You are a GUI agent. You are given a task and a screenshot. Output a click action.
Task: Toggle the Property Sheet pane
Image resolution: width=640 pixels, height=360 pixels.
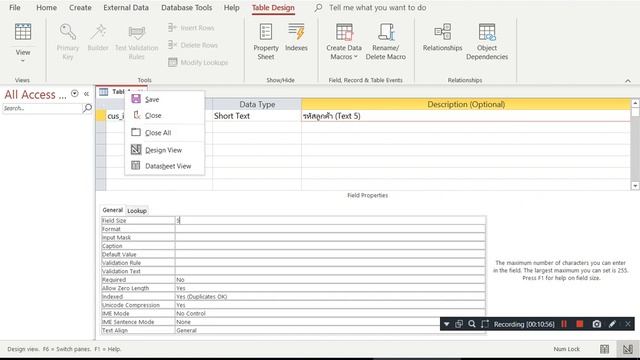[266, 42]
